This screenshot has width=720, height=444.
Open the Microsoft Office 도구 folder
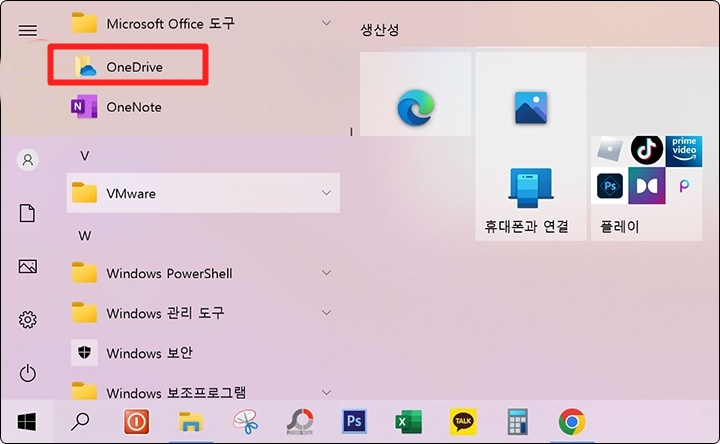[203, 23]
